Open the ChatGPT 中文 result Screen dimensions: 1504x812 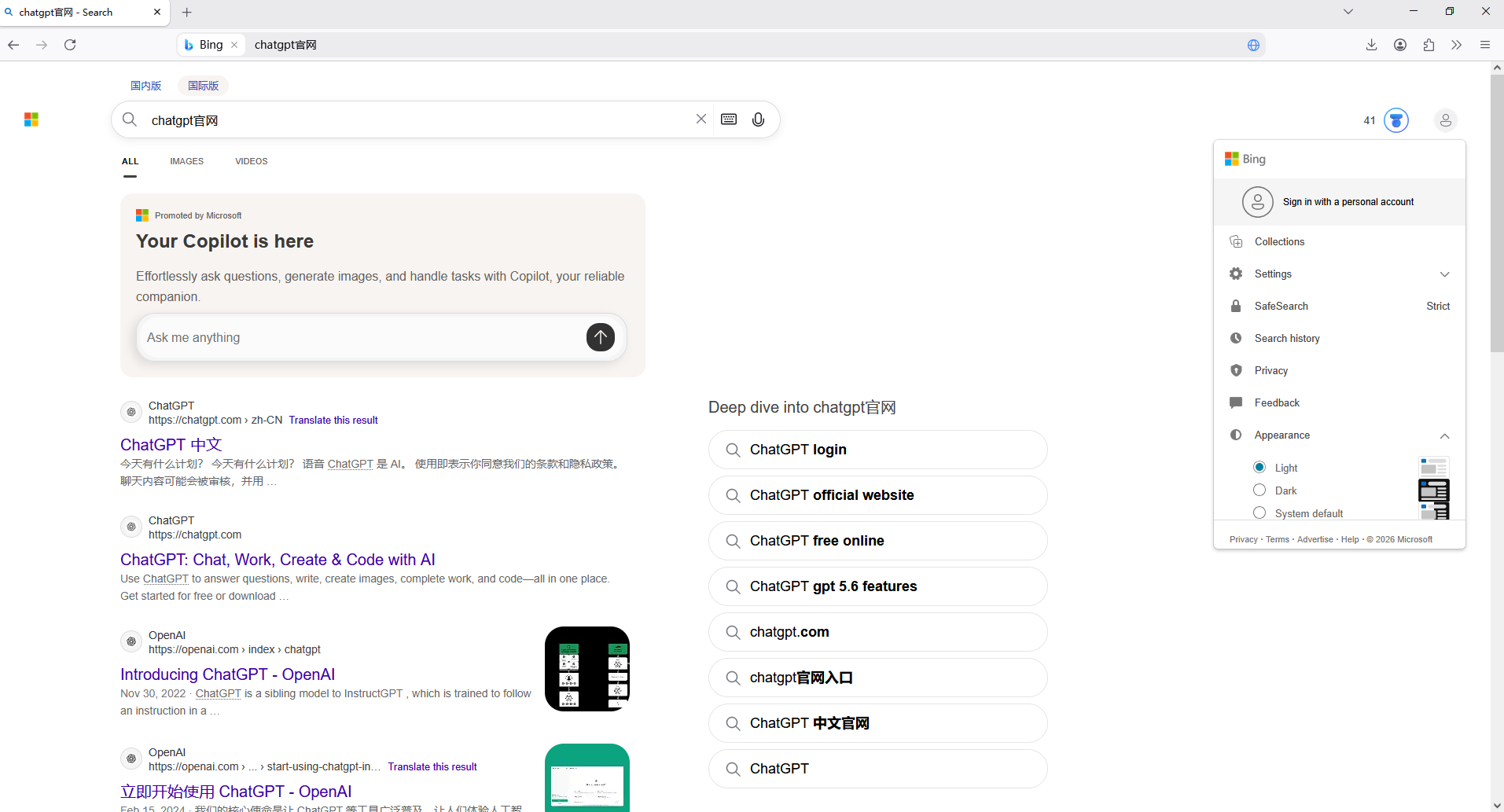[171, 445]
